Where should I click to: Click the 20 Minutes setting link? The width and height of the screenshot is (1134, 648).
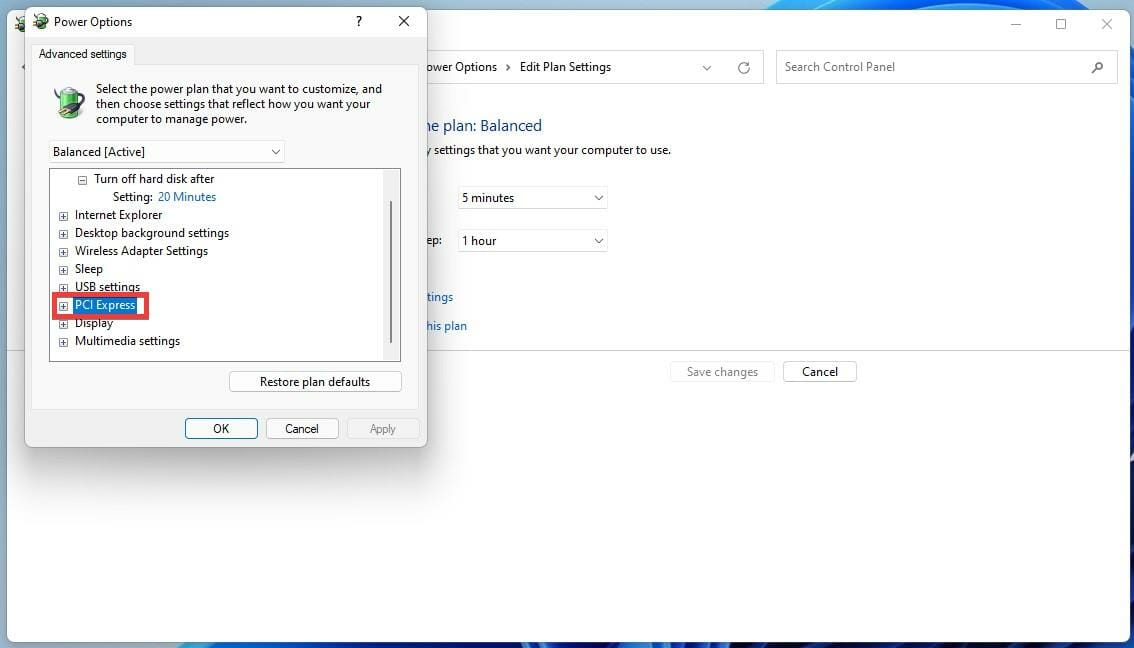(x=187, y=196)
